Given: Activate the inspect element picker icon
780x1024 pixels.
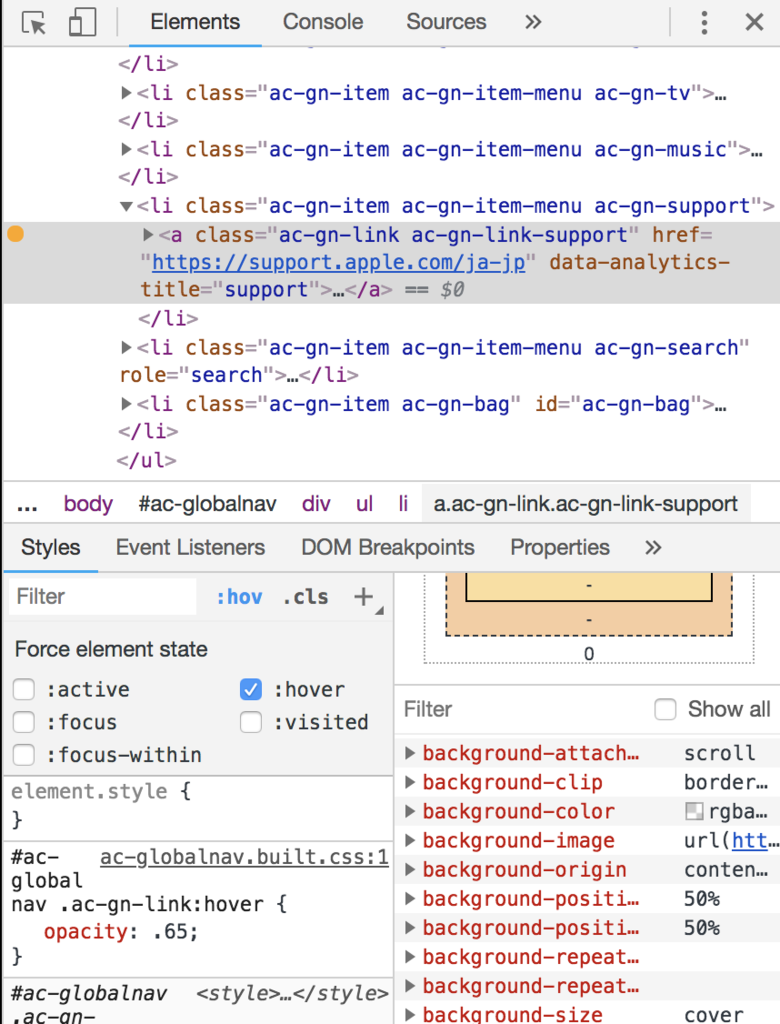Looking at the screenshot, I should [x=33, y=23].
